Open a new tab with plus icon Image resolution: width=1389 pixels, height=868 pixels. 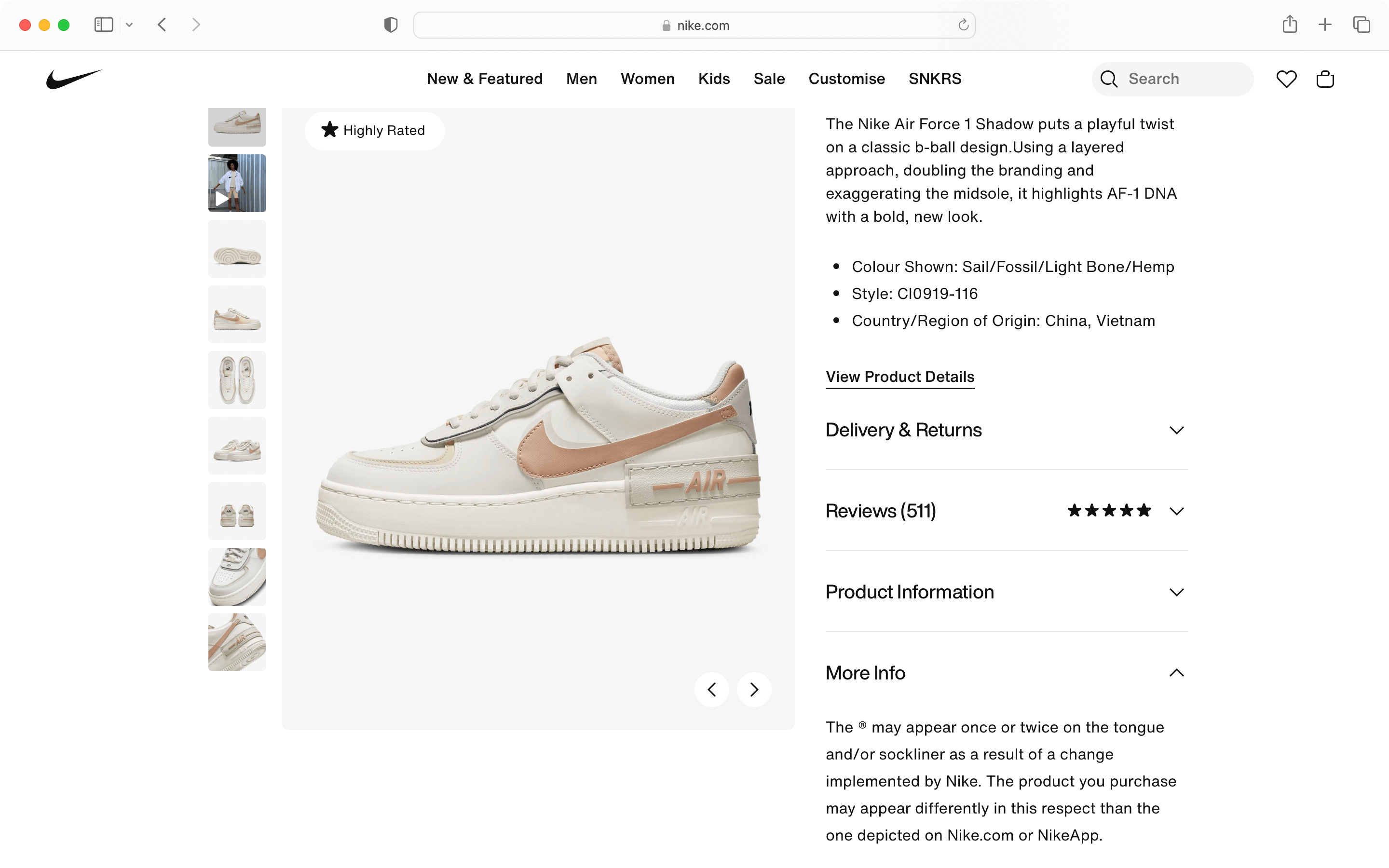pyautogui.click(x=1325, y=25)
